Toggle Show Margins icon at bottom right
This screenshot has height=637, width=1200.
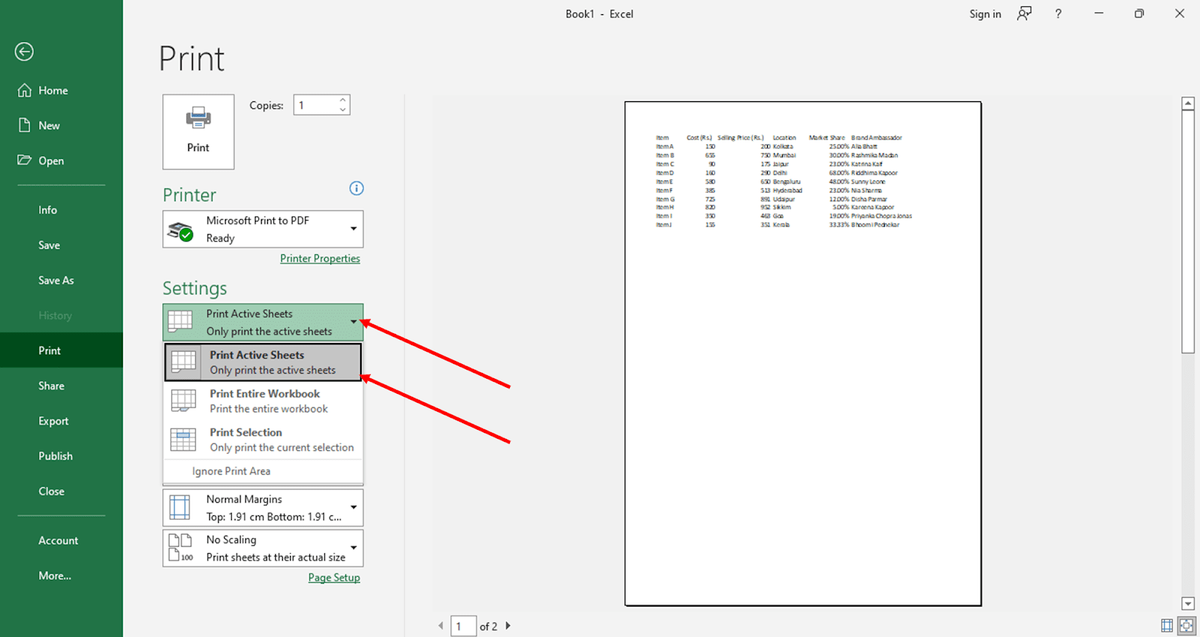point(1167,626)
